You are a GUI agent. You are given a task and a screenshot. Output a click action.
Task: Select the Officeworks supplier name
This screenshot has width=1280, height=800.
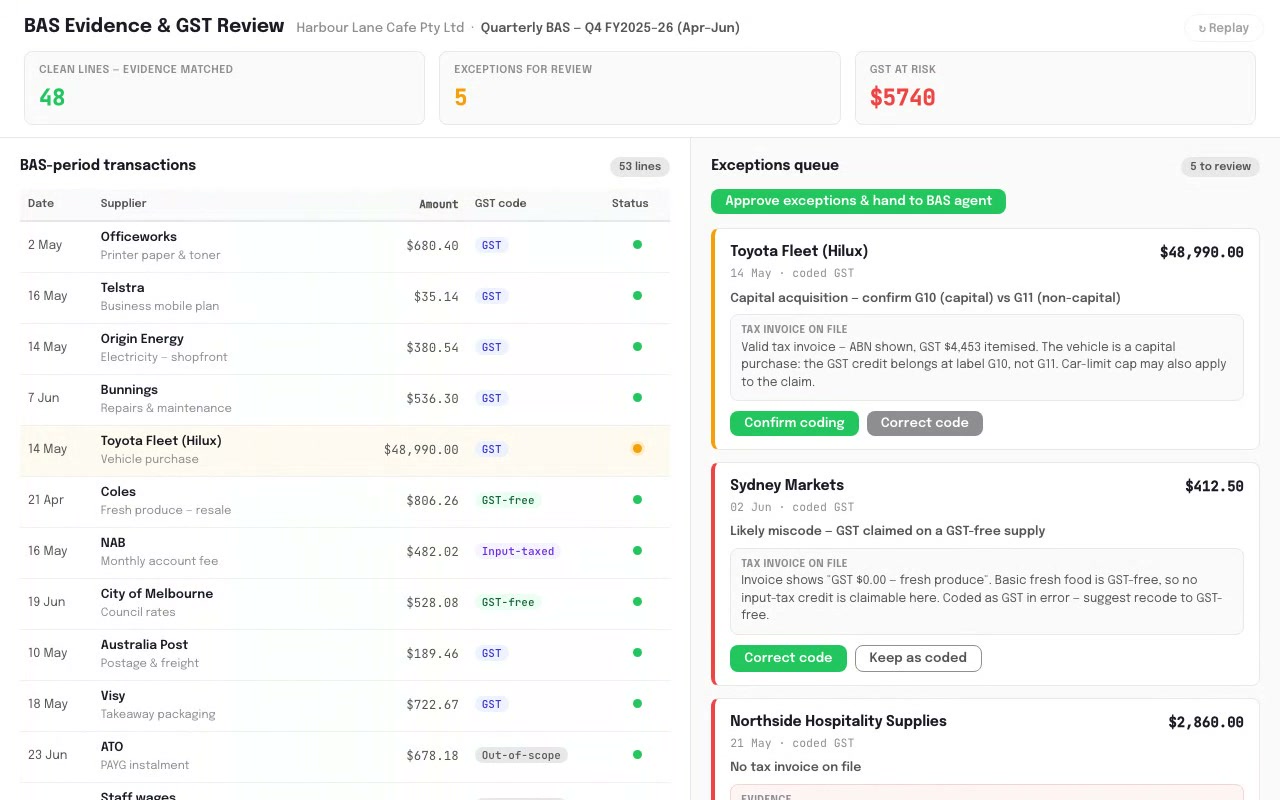139,237
